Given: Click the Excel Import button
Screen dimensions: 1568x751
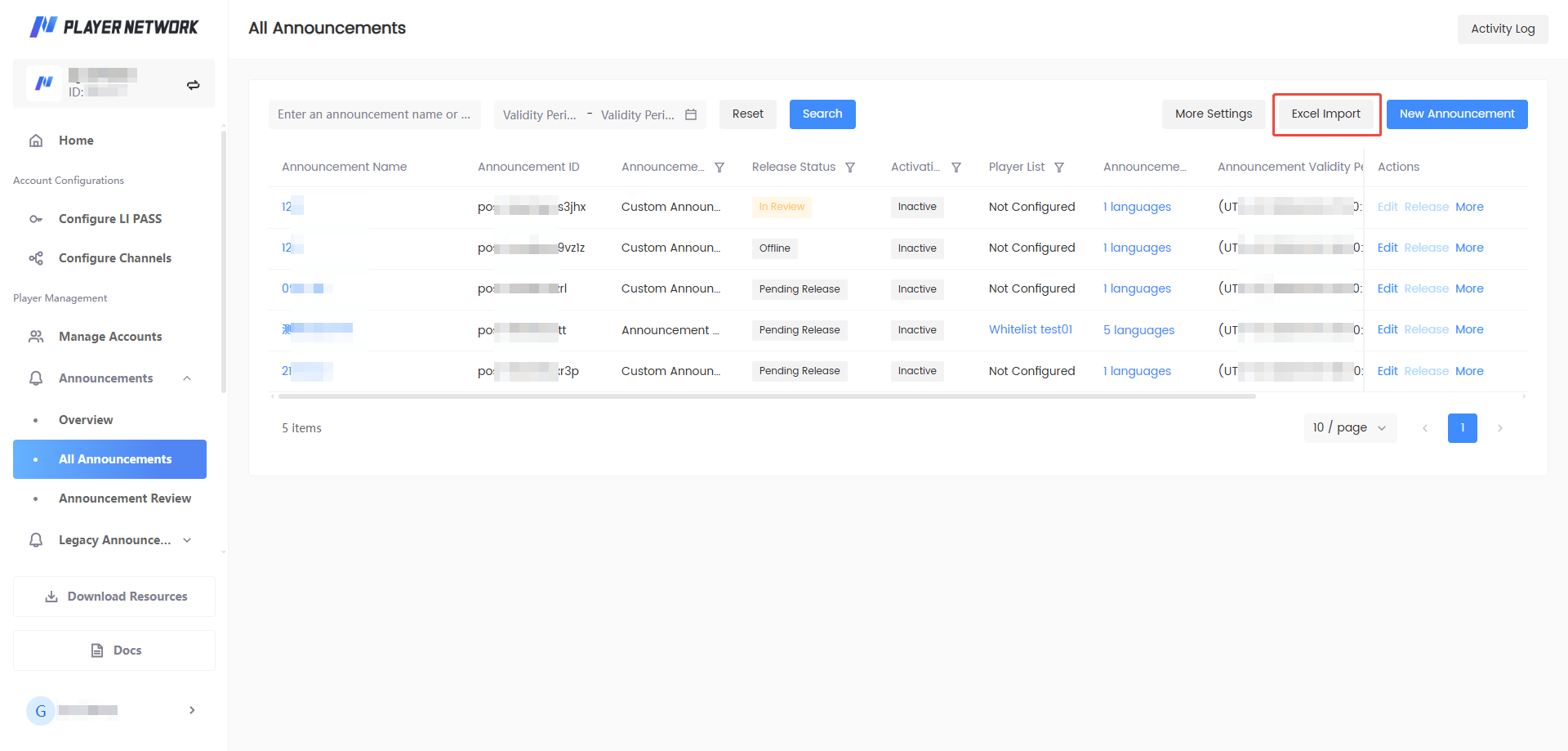Looking at the screenshot, I should point(1326,114).
